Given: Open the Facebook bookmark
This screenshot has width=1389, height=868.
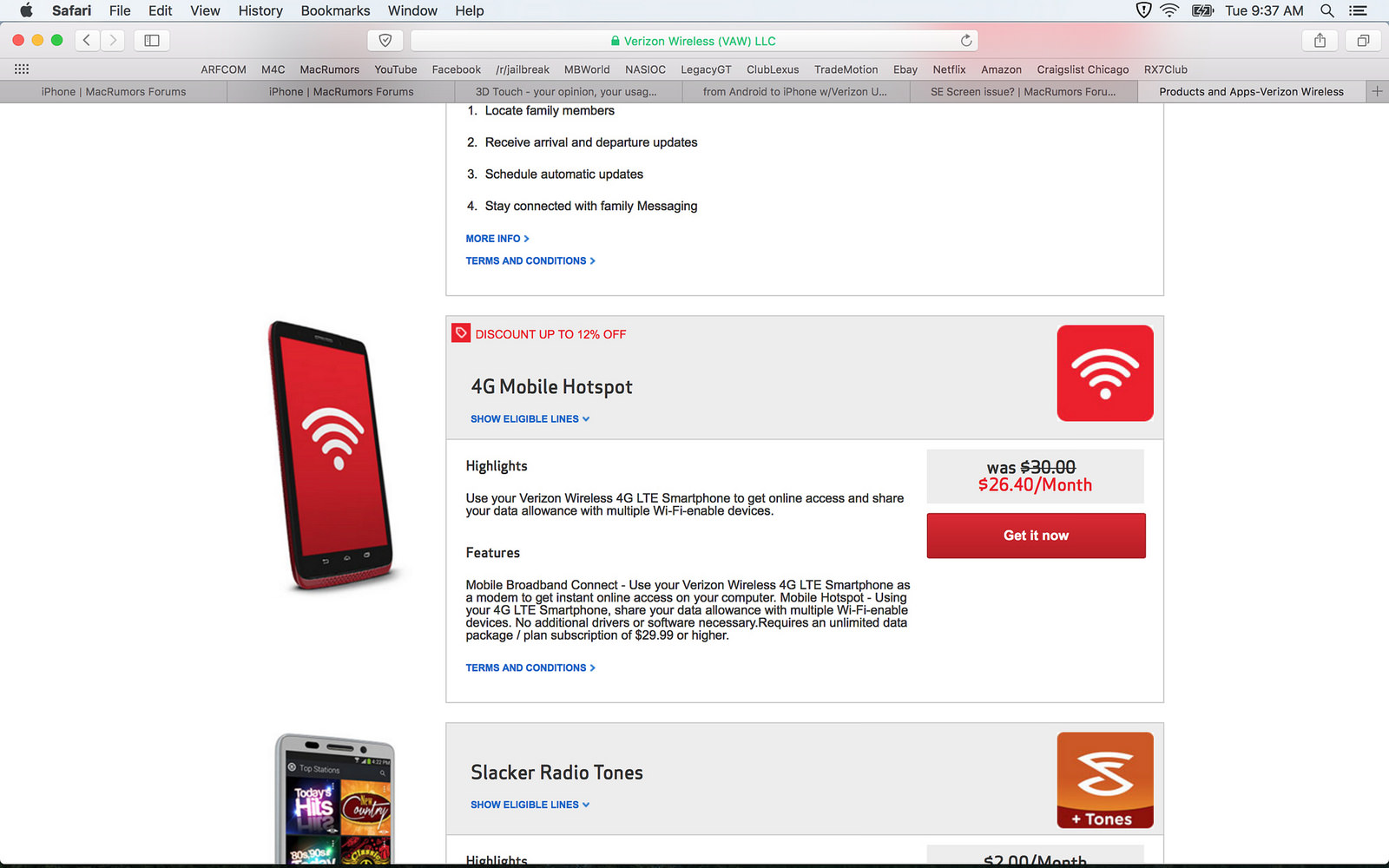Looking at the screenshot, I should [x=457, y=69].
